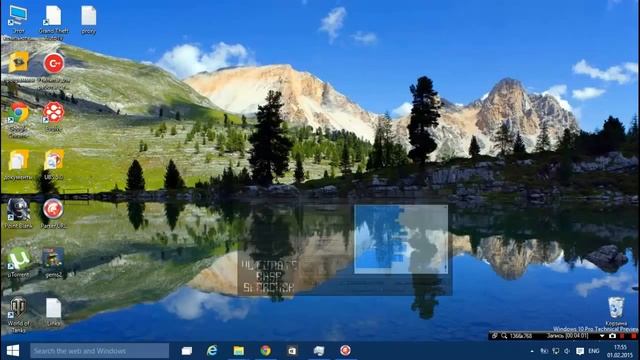Open Task View from the taskbar

click(187, 351)
